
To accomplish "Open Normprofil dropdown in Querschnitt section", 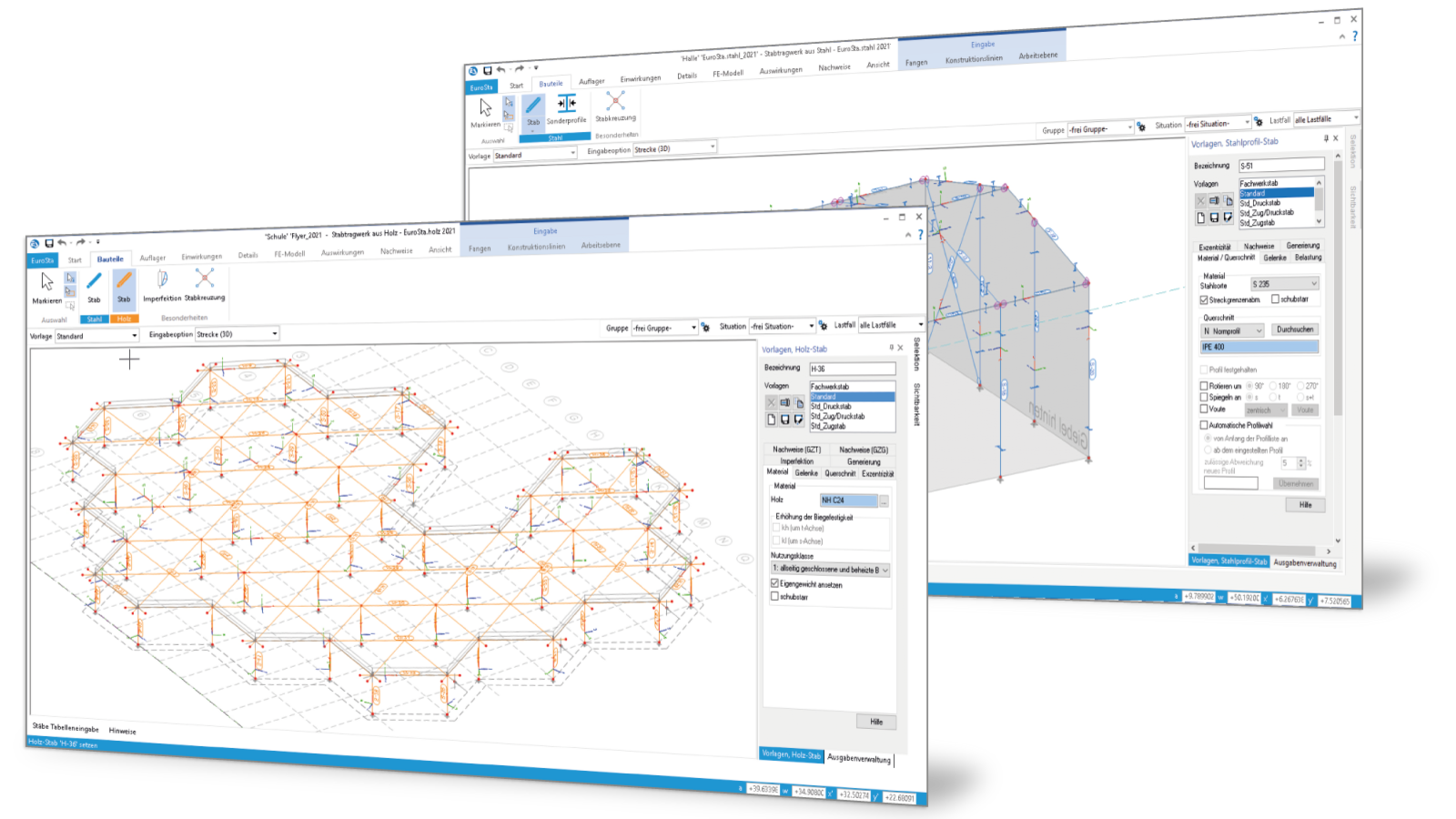I will pos(1233,331).
